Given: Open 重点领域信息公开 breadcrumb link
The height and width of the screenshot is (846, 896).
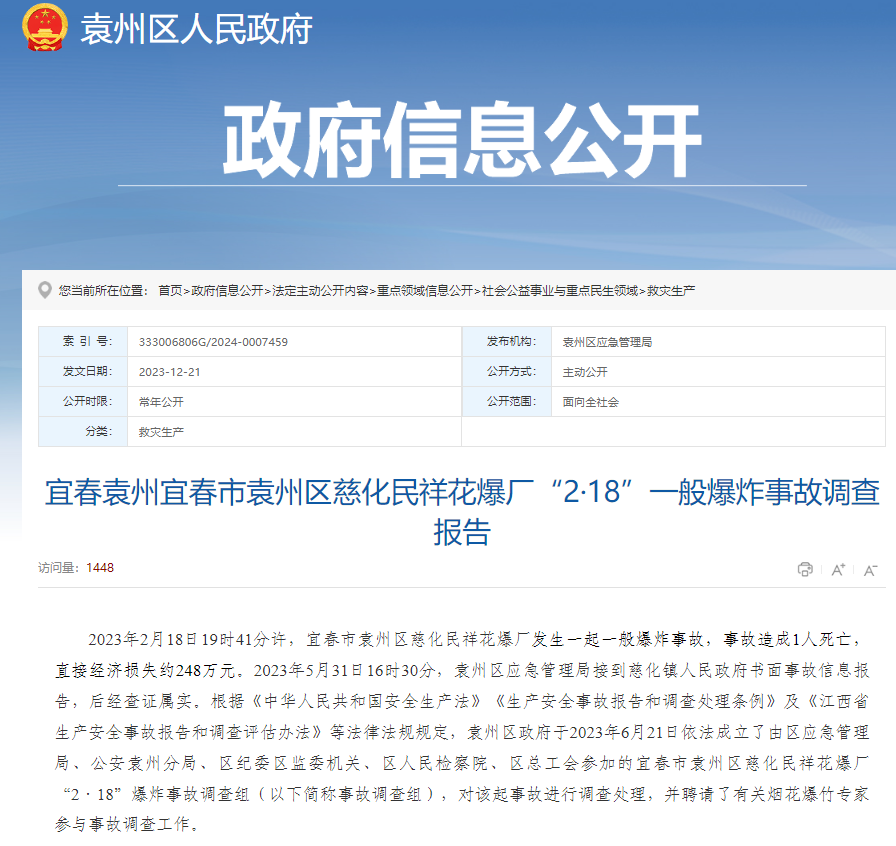Looking at the screenshot, I should [425, 291].
